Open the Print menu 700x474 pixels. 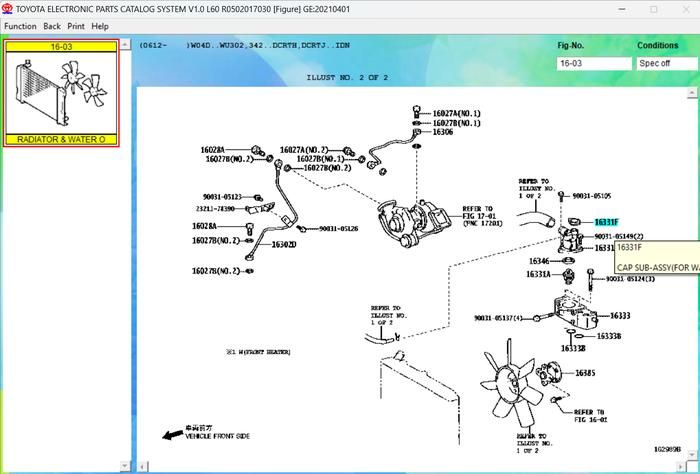tap(76, 26)
